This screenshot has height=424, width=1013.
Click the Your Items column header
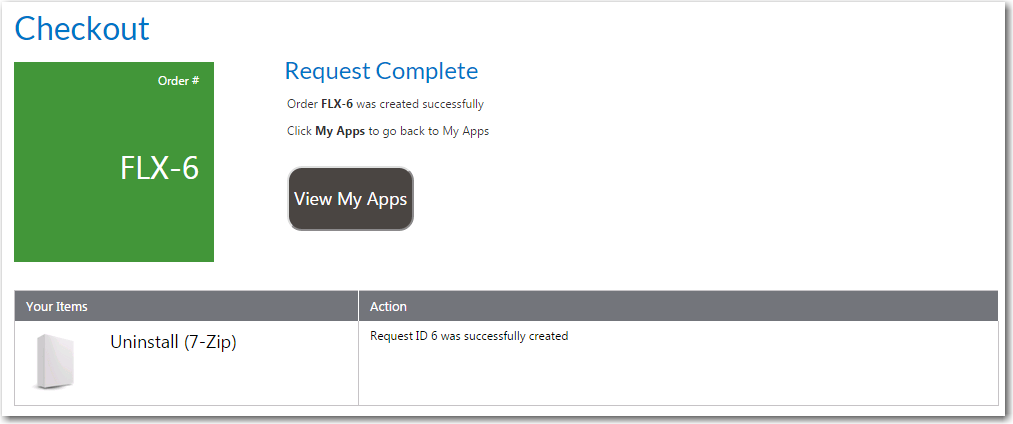click(x=57, y=306)
